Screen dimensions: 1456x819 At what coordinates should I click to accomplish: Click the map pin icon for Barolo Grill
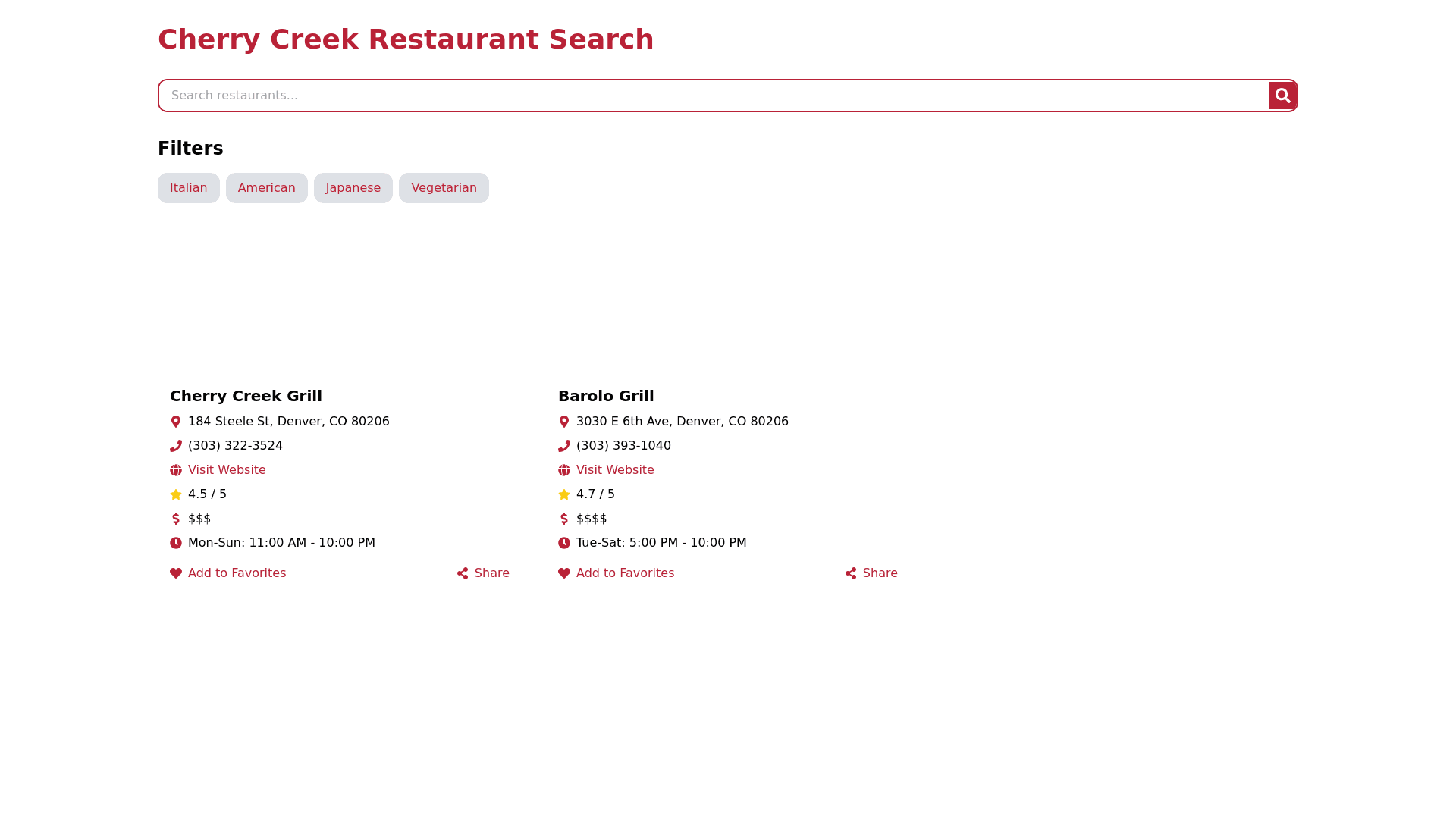pos(564,422)
